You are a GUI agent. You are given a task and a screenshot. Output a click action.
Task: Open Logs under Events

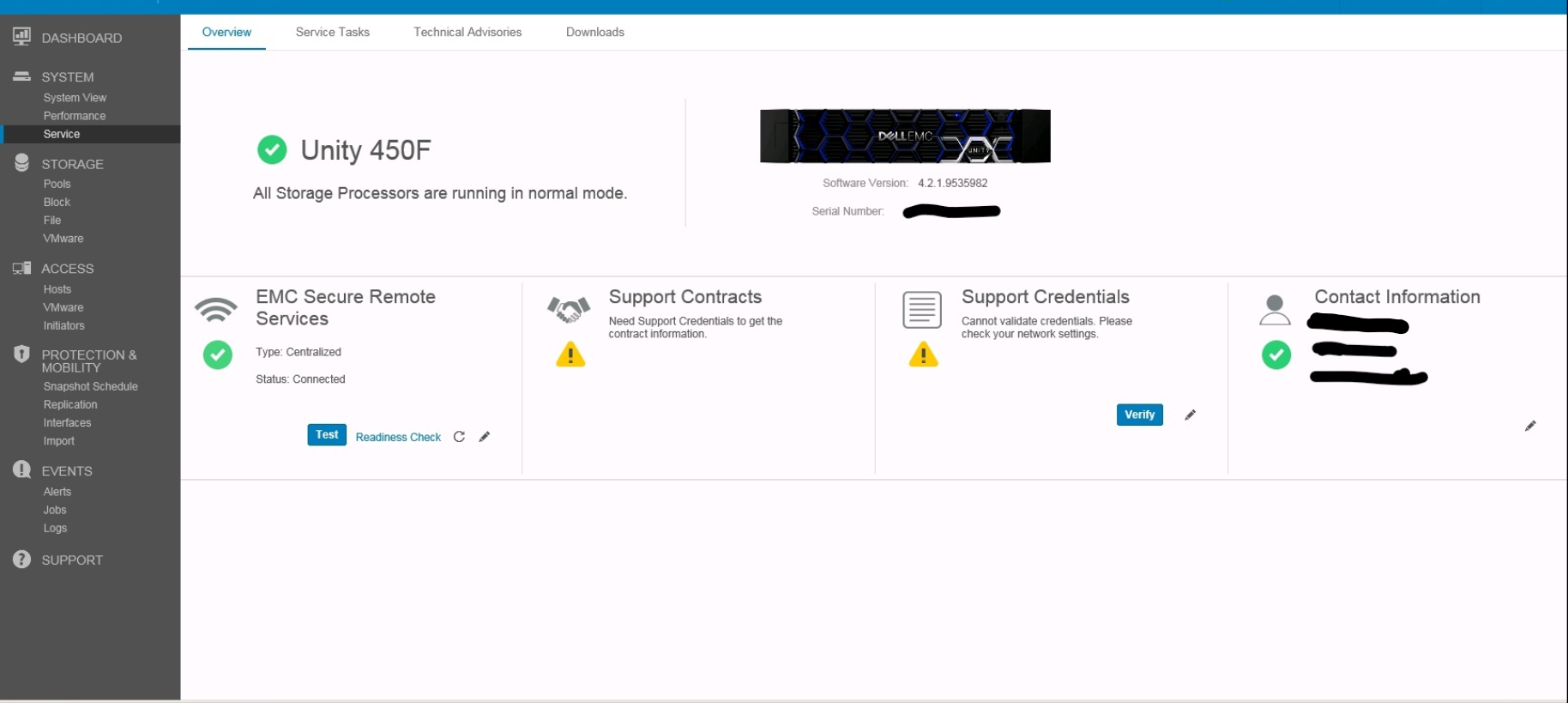(55, 528)
